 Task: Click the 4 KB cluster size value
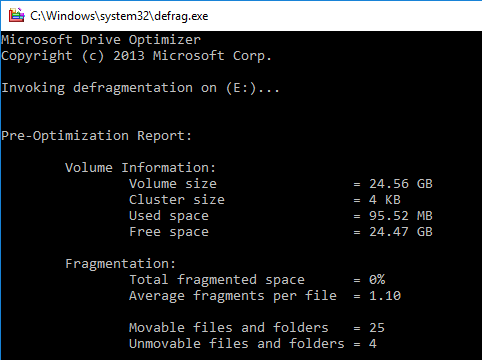tap(385, 200)
